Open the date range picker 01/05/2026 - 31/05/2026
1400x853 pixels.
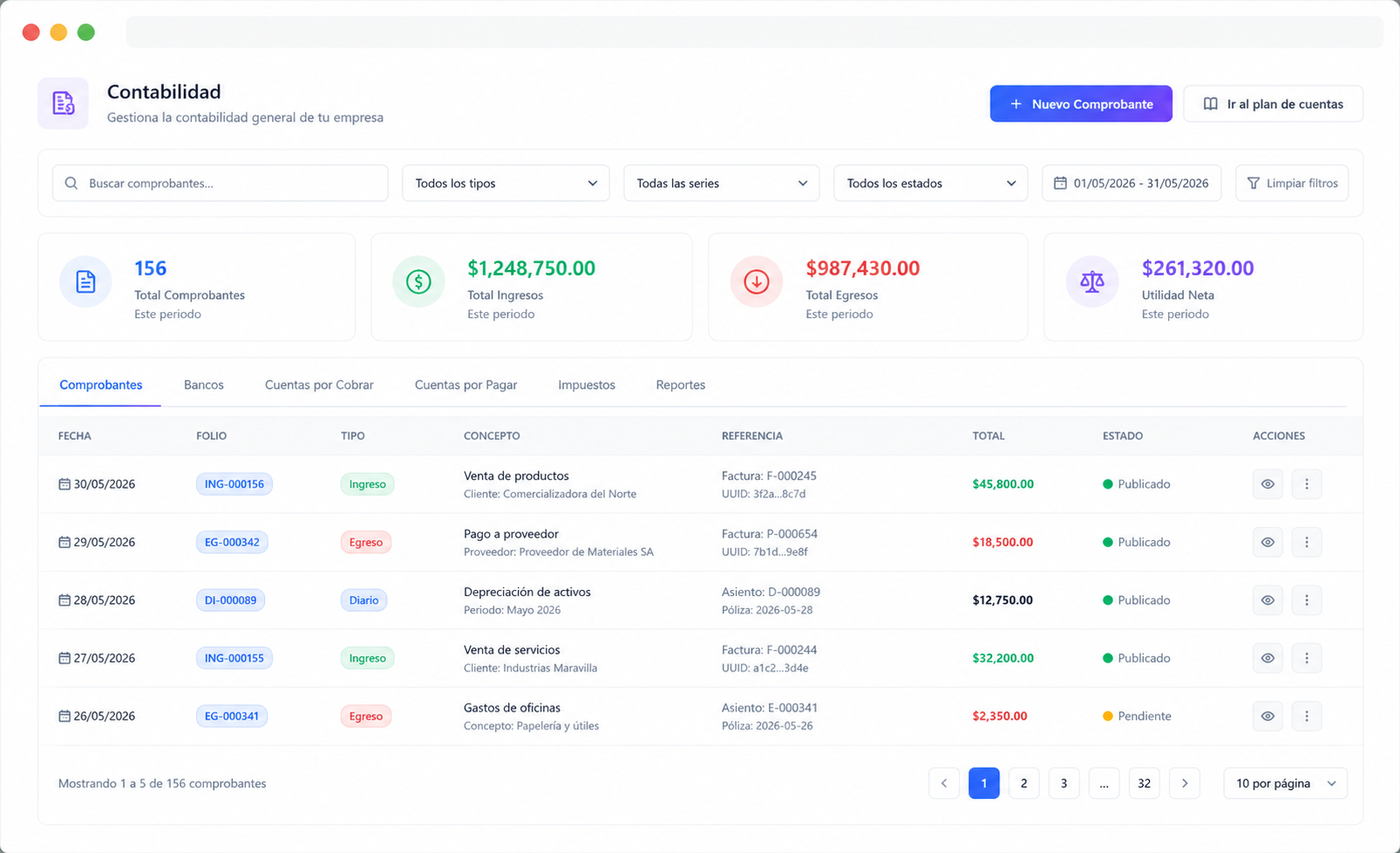[1131, 183]
